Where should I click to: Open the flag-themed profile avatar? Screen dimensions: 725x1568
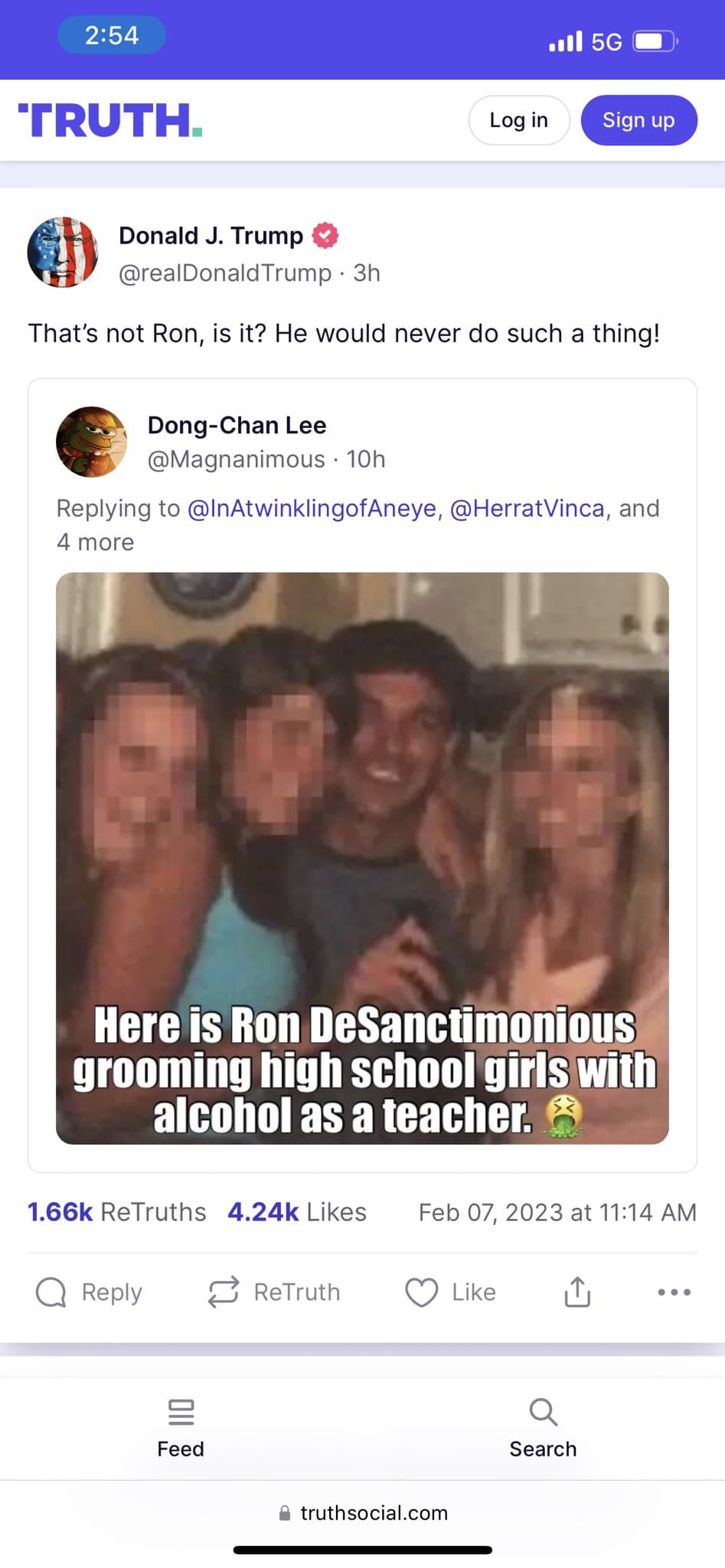pyautogui.click(x=63, y=252)
